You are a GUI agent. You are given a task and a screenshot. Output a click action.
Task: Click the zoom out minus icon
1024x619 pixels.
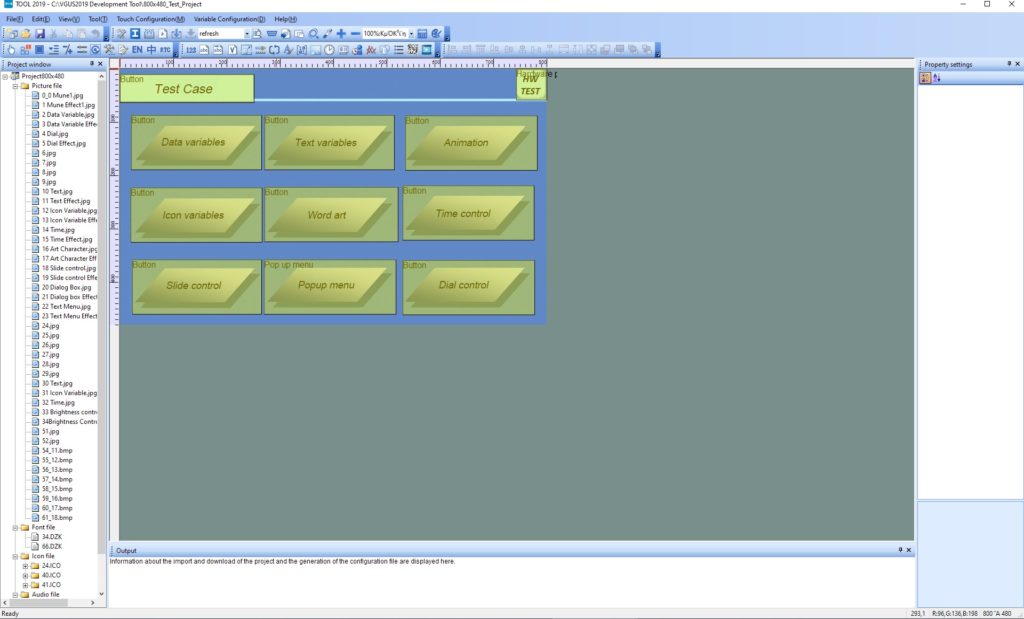(354, 34)
